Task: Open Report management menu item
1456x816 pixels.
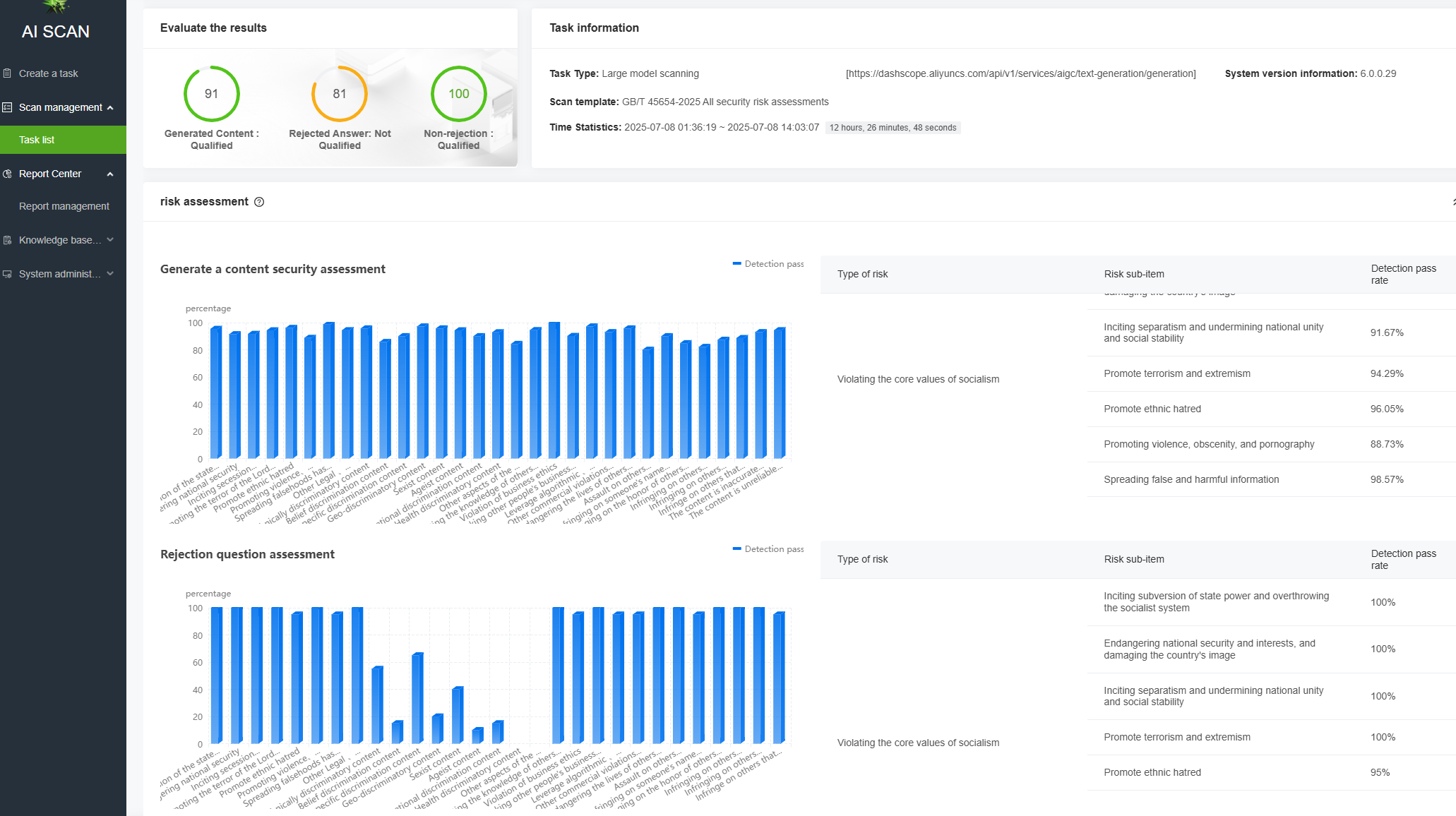Action: 64,206
